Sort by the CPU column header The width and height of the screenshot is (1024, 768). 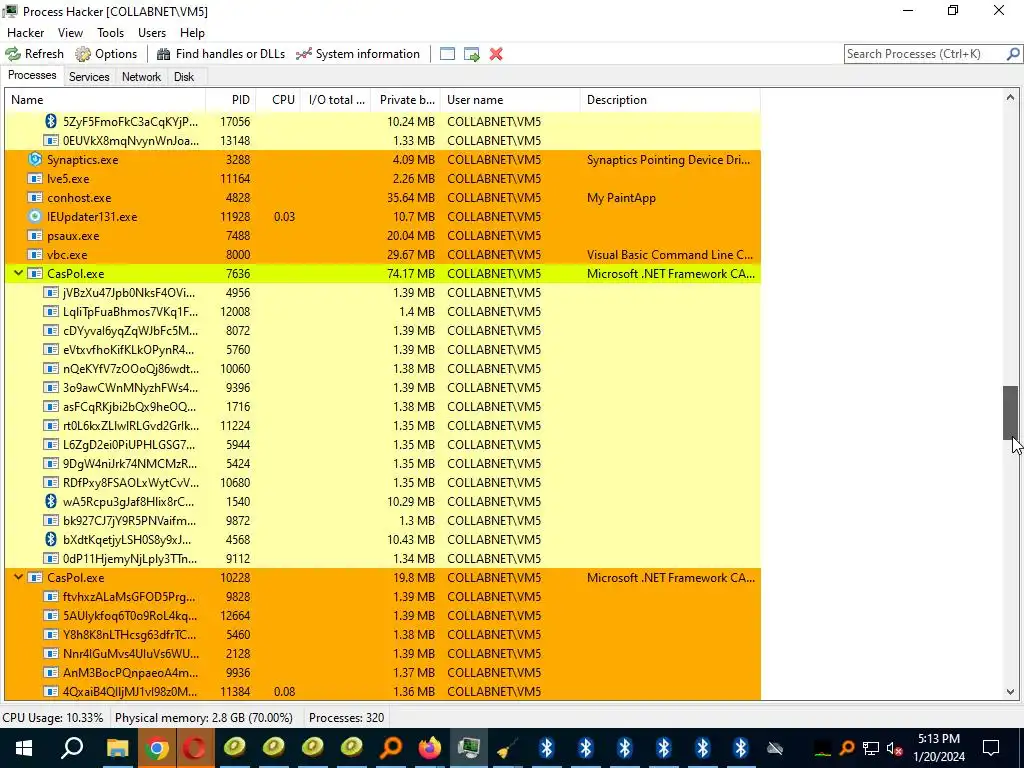point(278,100)
